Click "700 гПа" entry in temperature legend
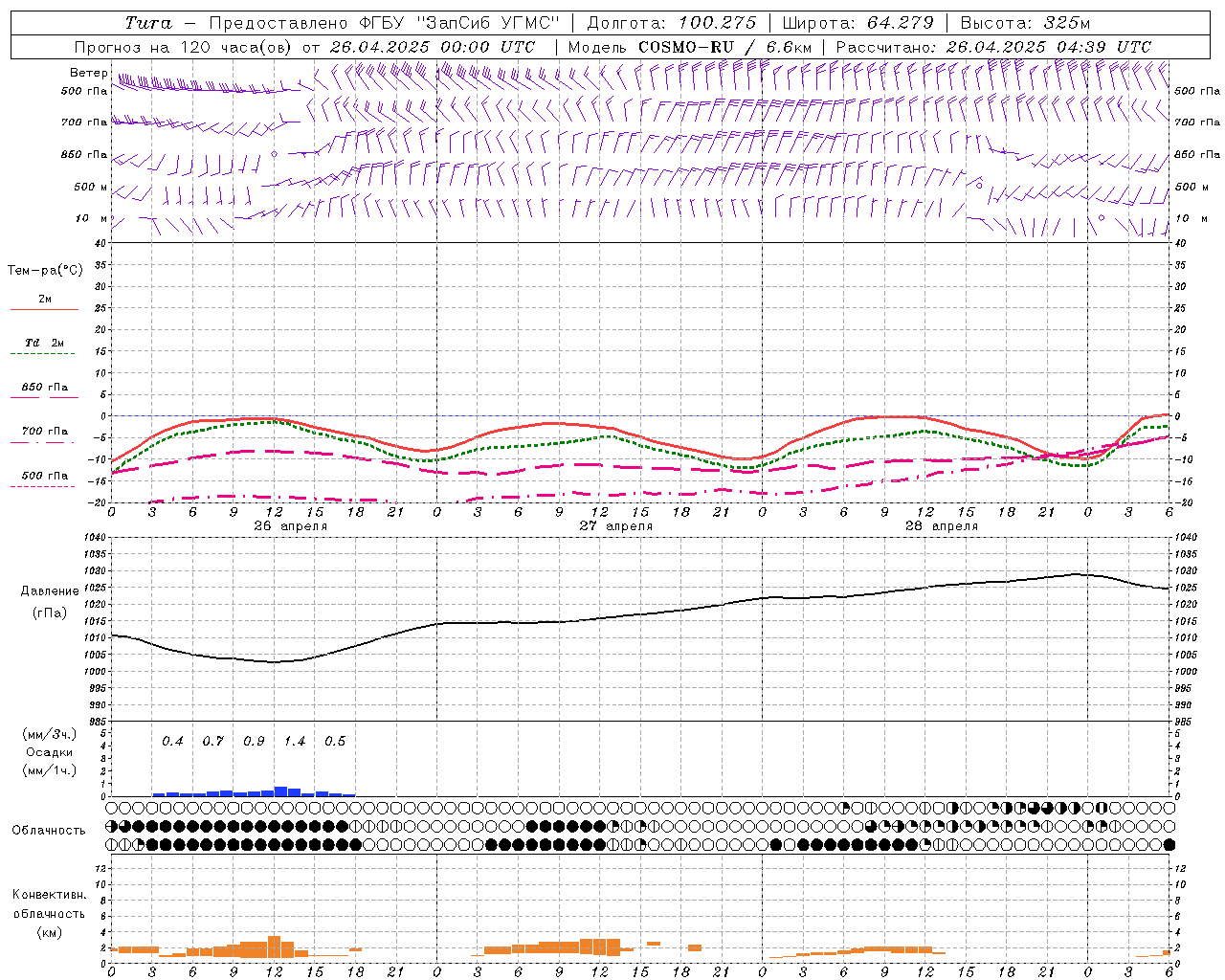This screenshot has width=1225, height=980. (45, 432)
